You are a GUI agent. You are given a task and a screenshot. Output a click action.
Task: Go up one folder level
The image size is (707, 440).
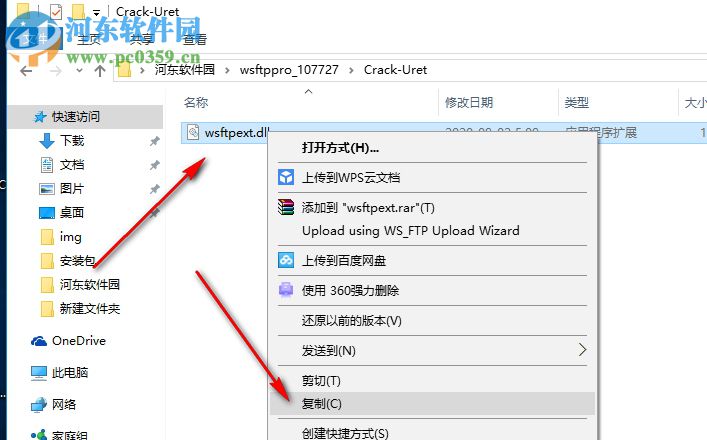click(100, 70)
